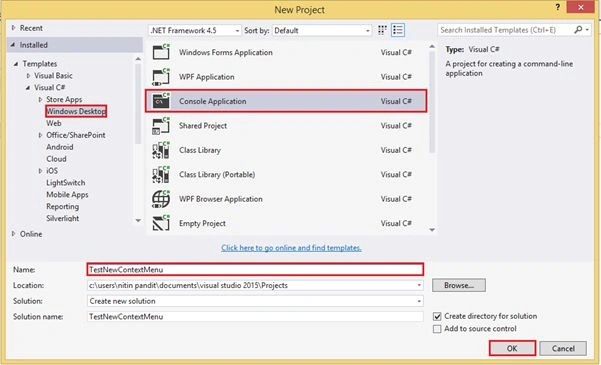Click link to find templates online

point(291,248)
